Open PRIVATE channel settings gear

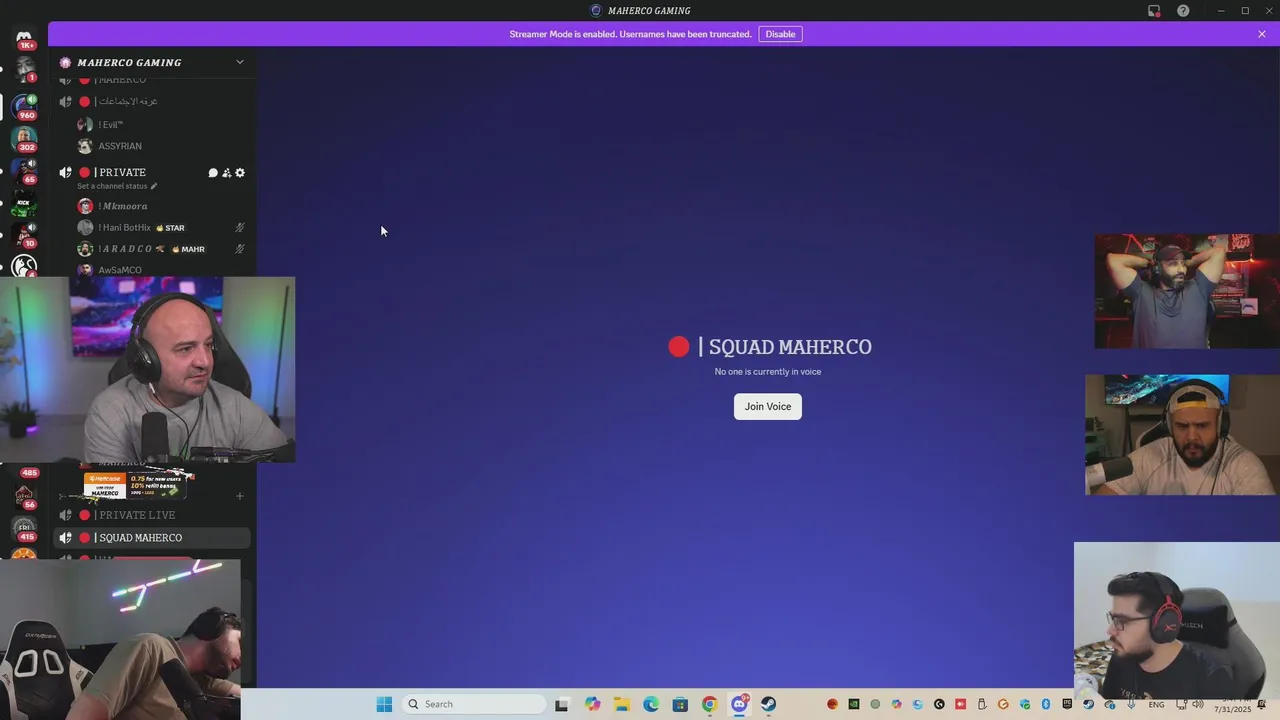pos(239,173)
